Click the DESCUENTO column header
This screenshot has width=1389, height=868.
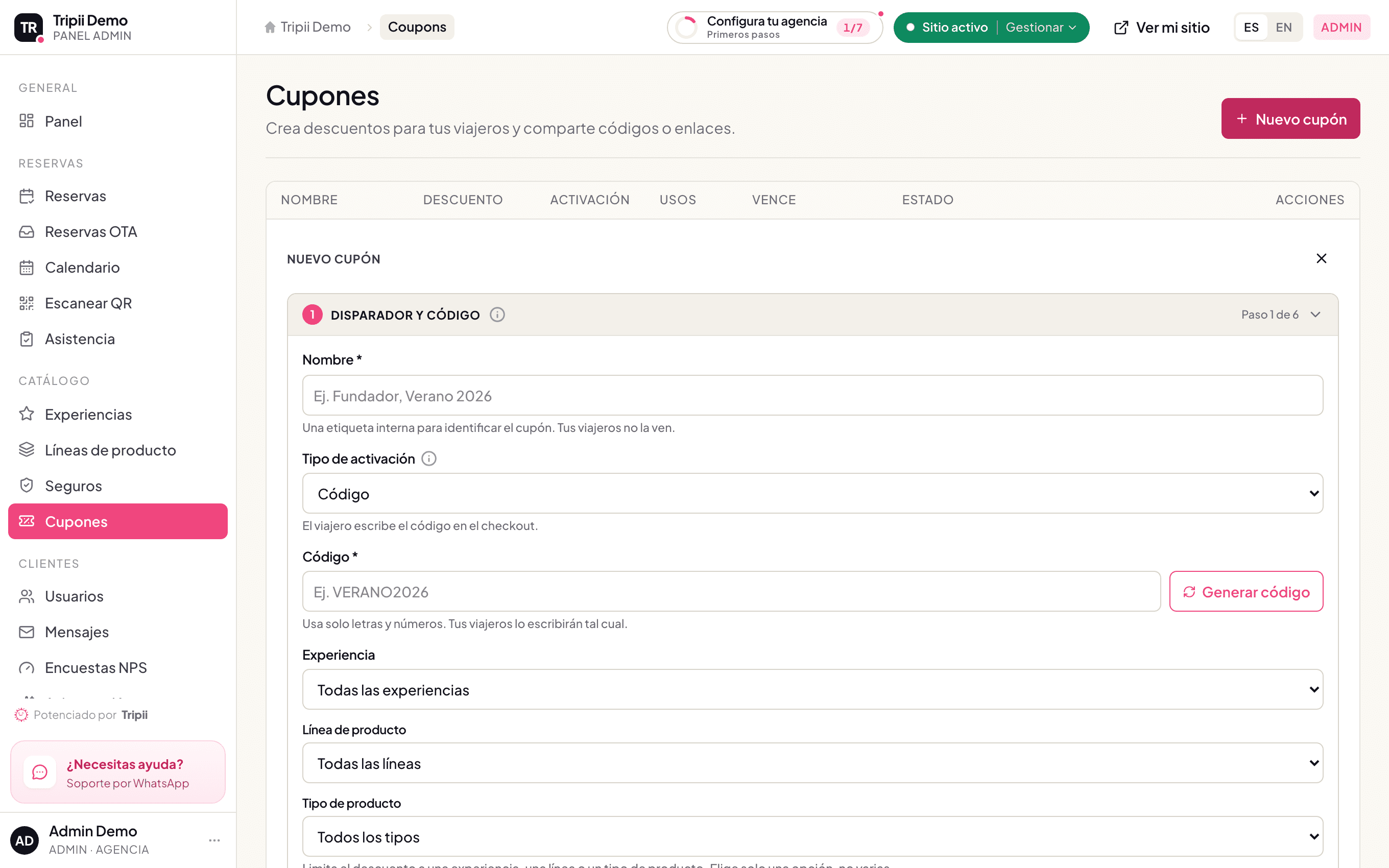click(463, 200)
